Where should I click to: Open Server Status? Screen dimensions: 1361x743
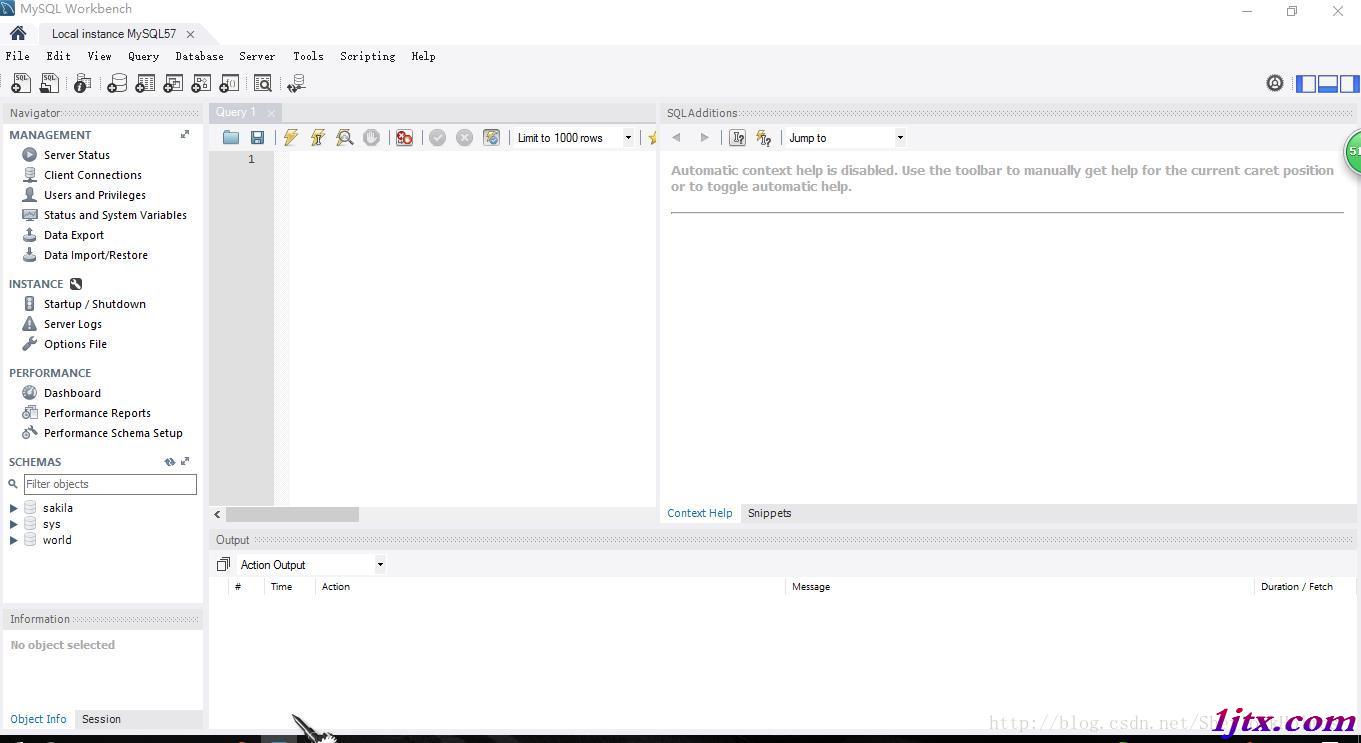(77, 155)
